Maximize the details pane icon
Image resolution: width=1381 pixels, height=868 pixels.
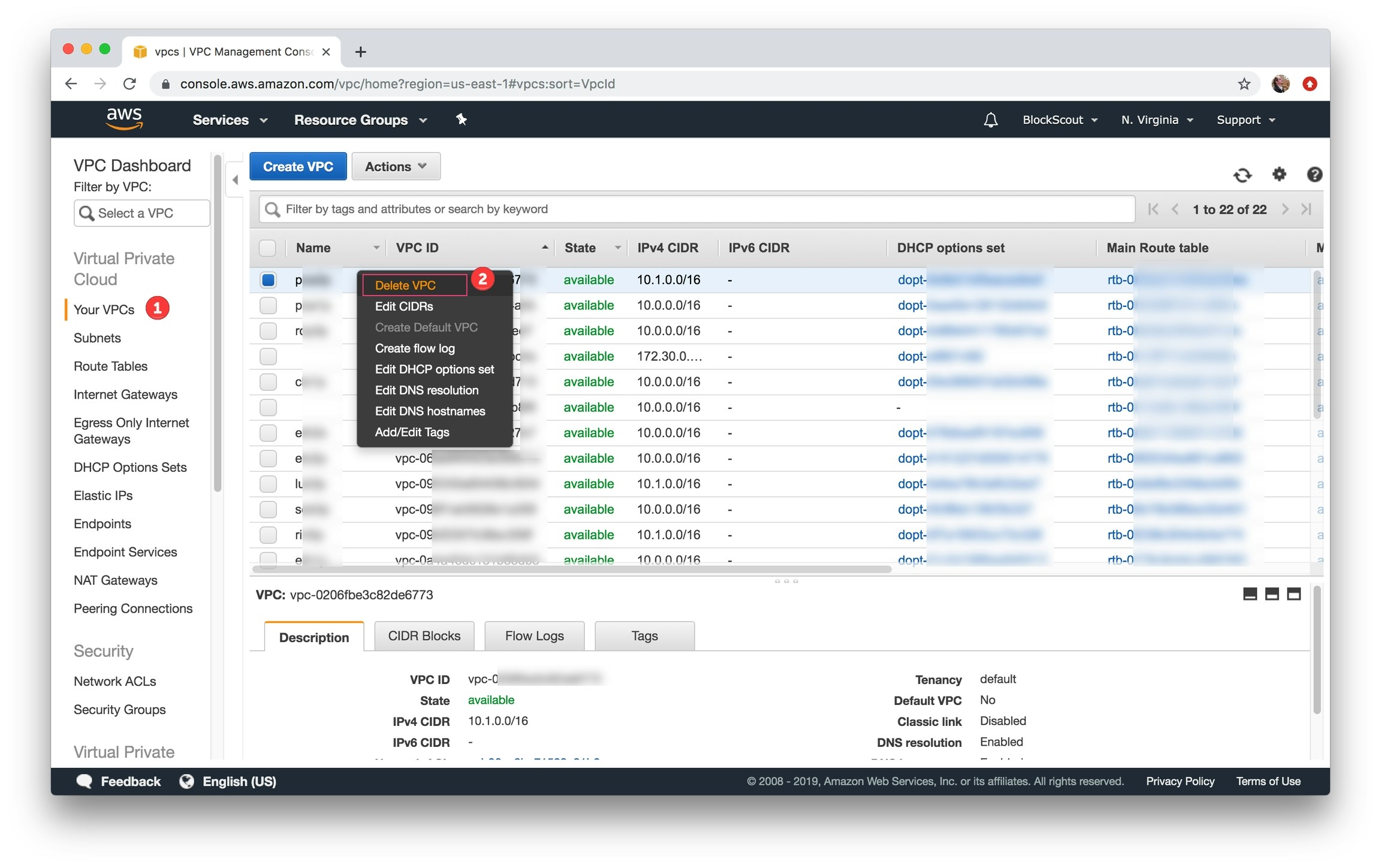pos(1293,594)
